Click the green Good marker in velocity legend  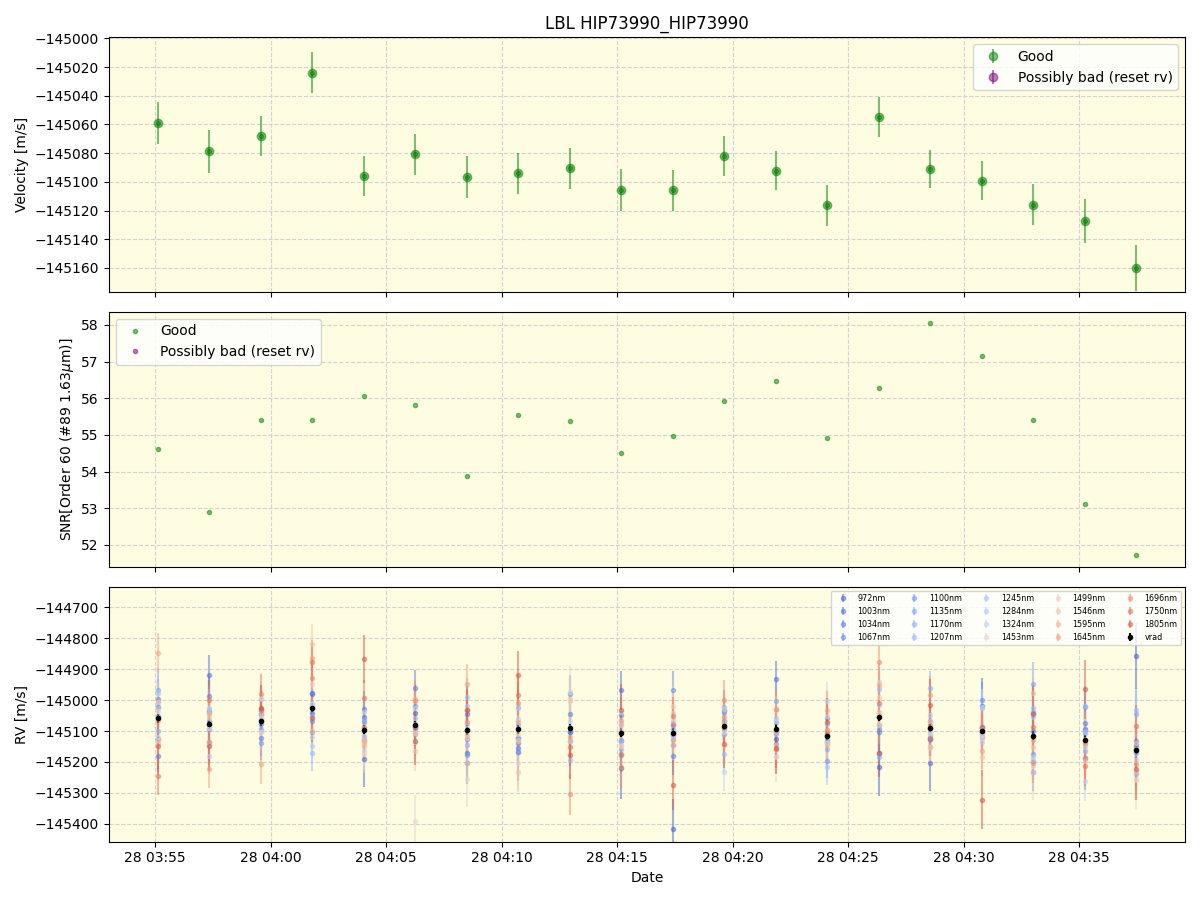993,57
